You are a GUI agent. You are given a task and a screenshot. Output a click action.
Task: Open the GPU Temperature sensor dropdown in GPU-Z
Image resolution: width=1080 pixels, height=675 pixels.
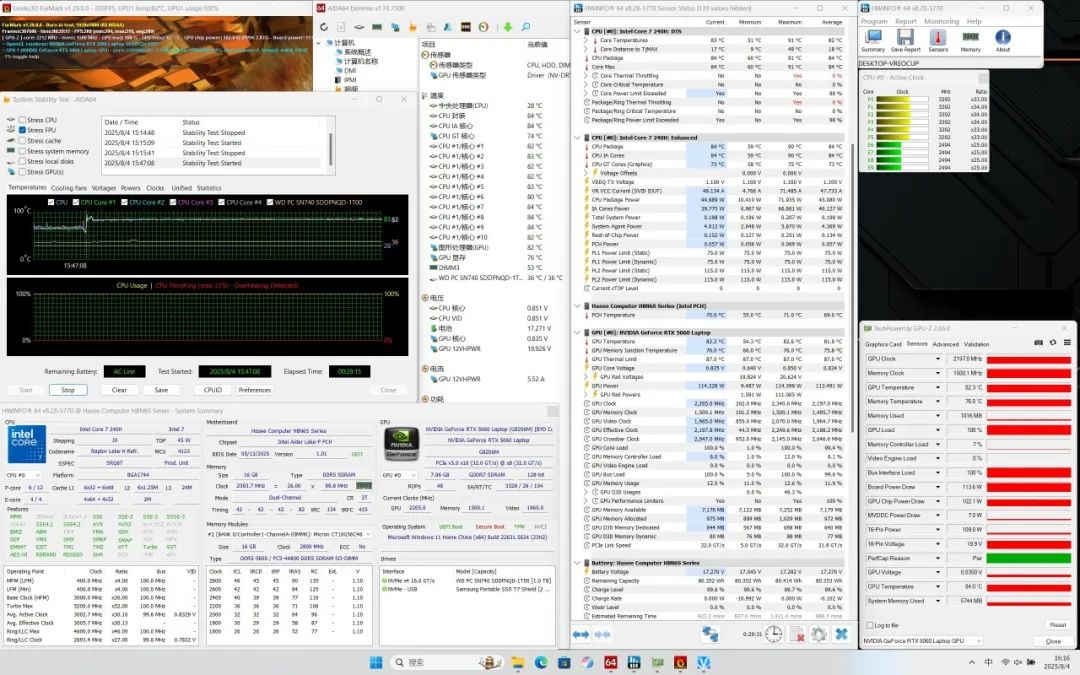[937, 388]
